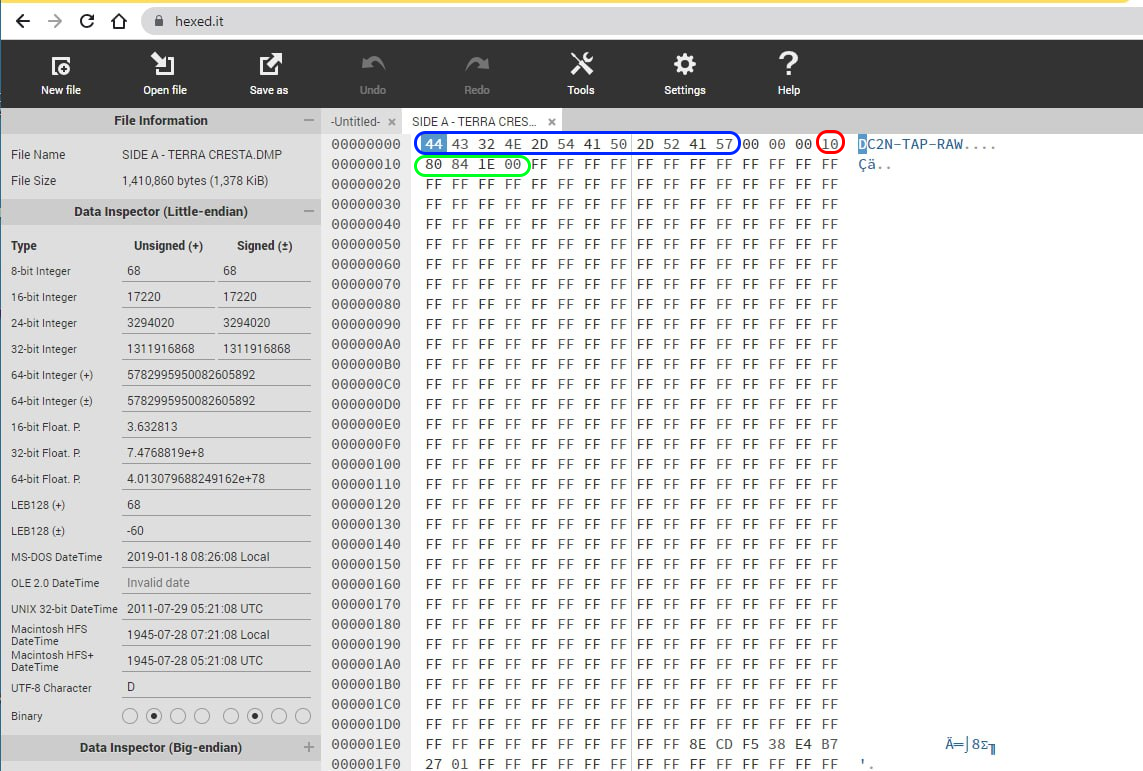
Task: Click the LEB128 (±) value -60
Action: point(216,531)
